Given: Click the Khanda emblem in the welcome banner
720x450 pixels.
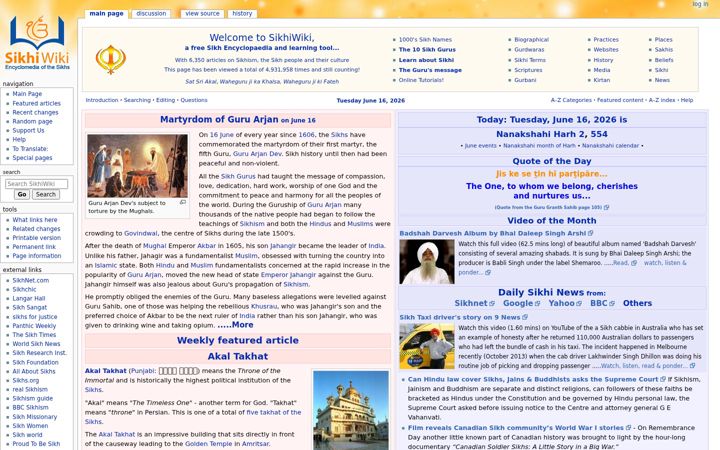Looking at the screenshot, I should point(111,59).
